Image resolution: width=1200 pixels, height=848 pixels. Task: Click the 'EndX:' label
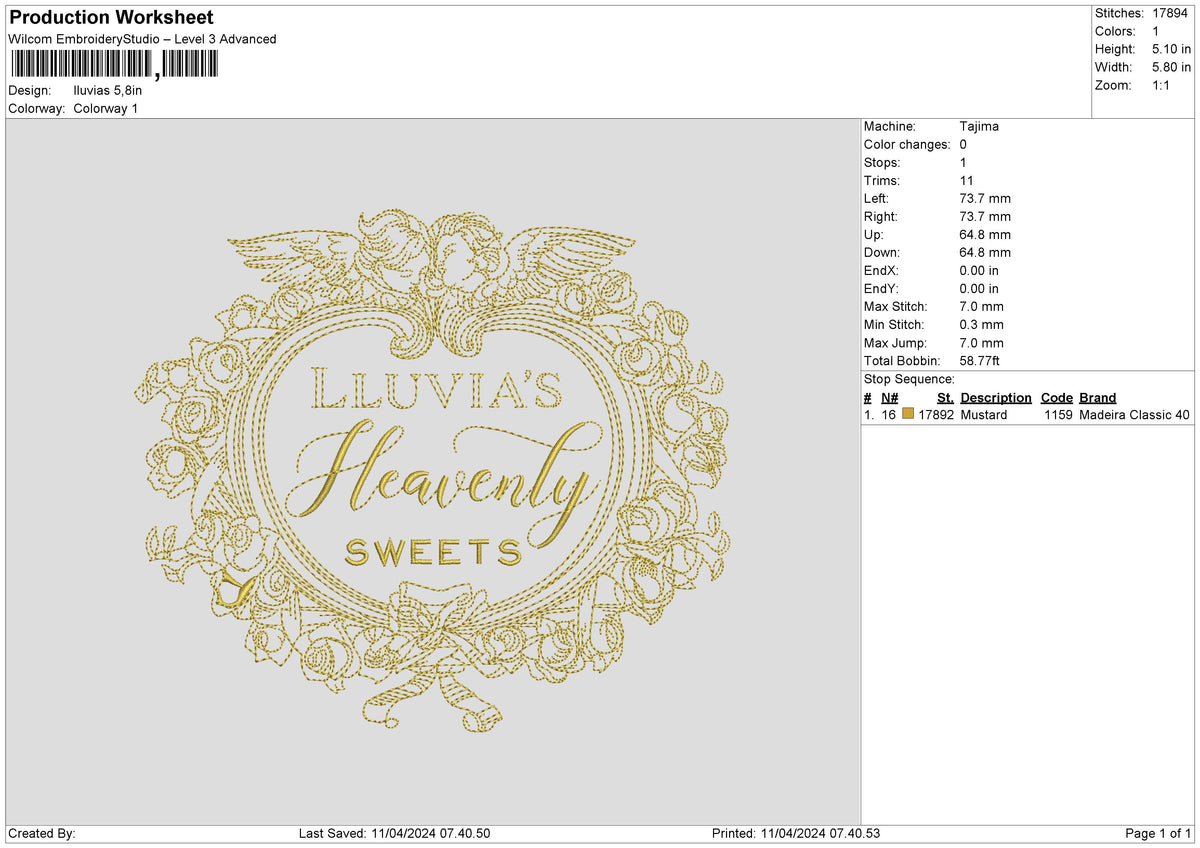(x=881, y=270)
